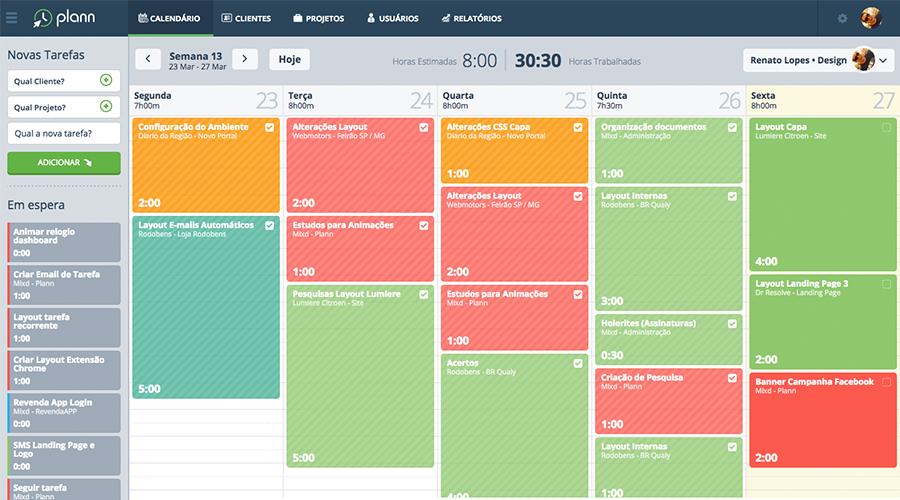Select the Quarta 25 day header

point(514,100)
